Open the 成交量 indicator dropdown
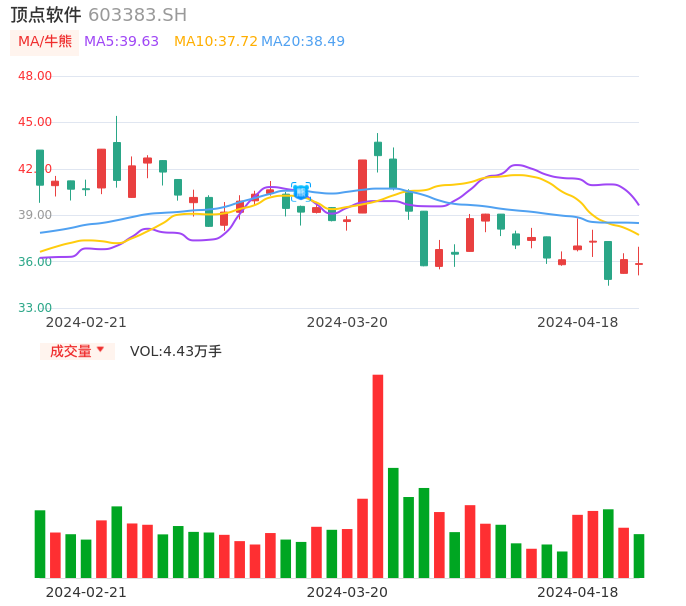This screenshot has width=686, height=606. click(x=70, y=351)
